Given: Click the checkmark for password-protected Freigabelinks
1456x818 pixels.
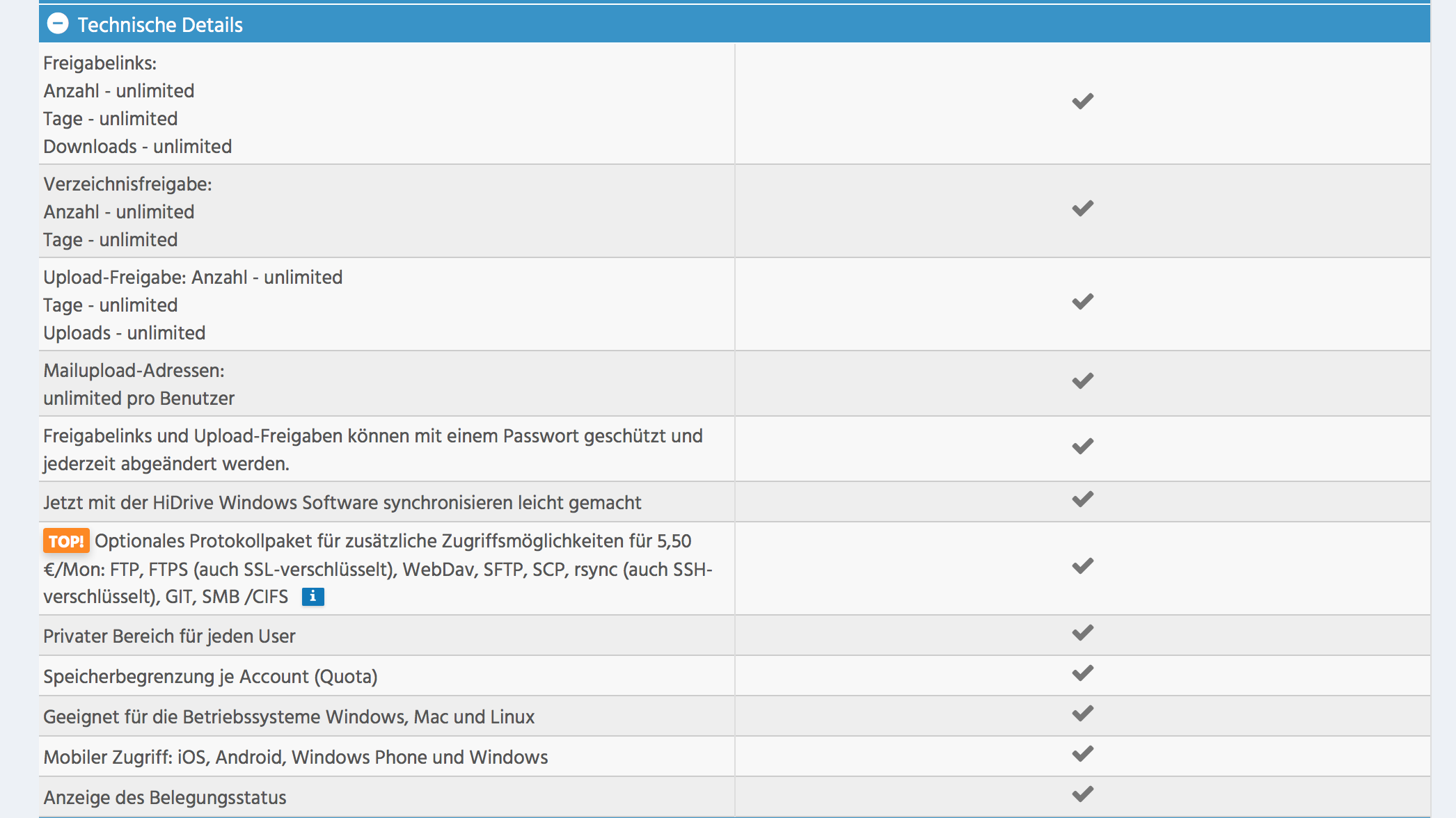Looking at the screenshot, I should click(x=1082, y=447).
